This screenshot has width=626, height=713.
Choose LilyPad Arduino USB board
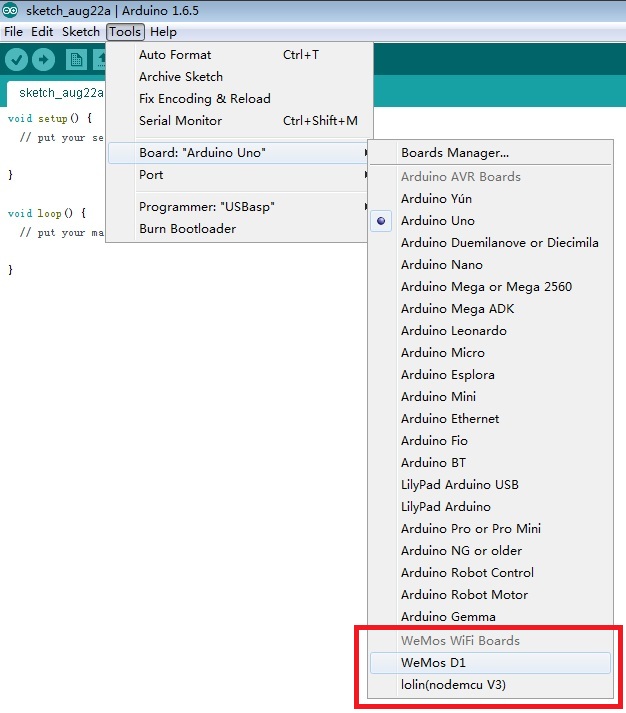[490, 485]
